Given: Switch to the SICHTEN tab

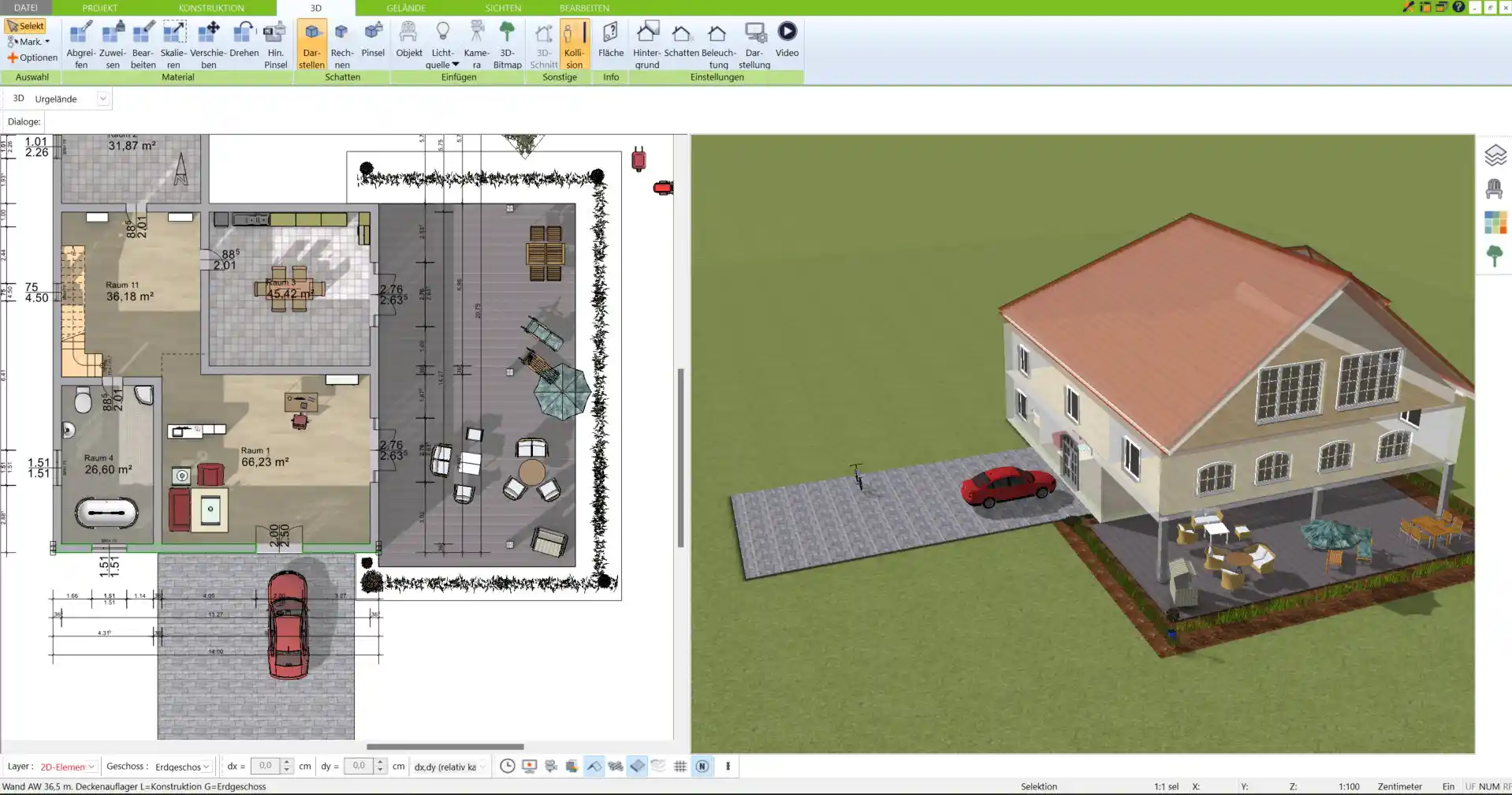Looking at the screenshot, I should (503, 8).
